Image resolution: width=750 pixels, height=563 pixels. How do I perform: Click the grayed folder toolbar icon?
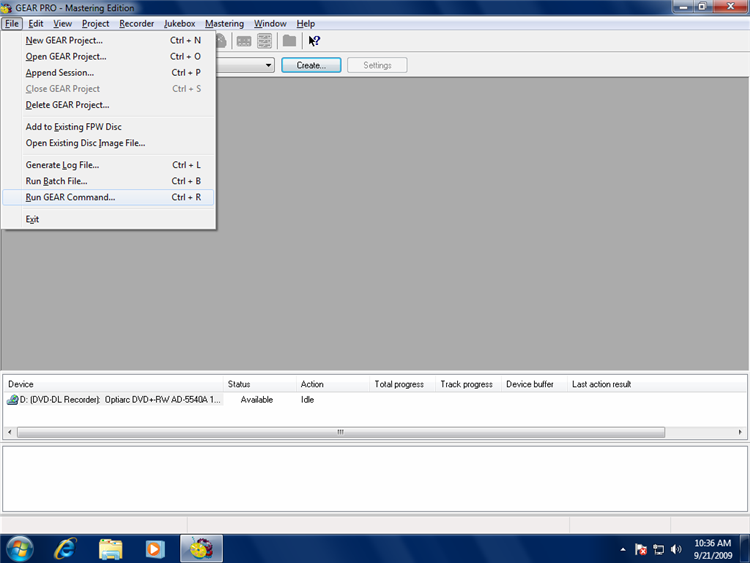pos(289,41)
